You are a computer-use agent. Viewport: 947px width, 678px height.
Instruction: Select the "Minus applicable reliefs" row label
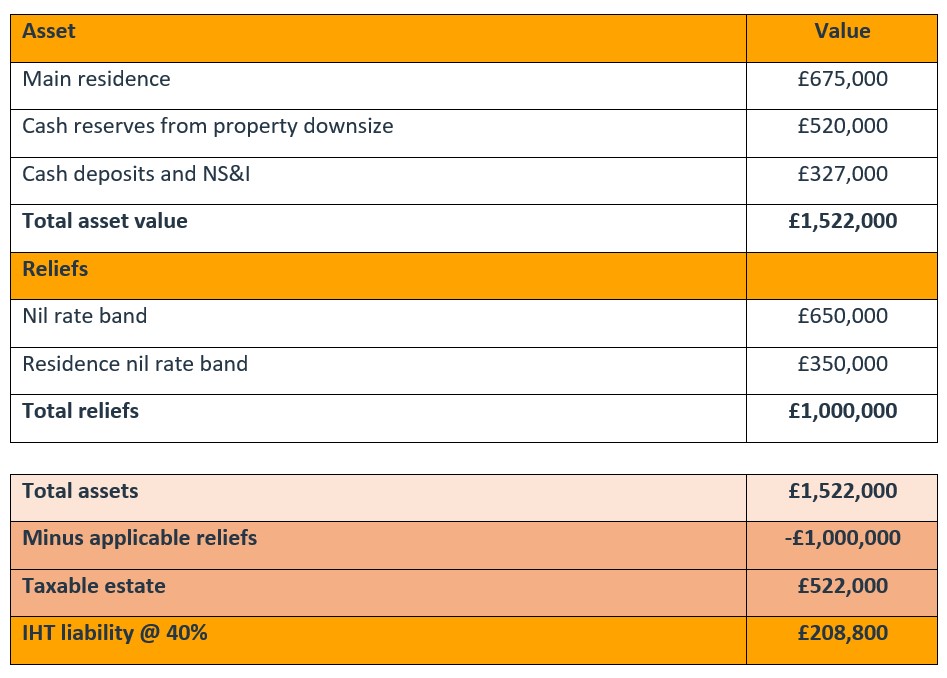point(139,538)
